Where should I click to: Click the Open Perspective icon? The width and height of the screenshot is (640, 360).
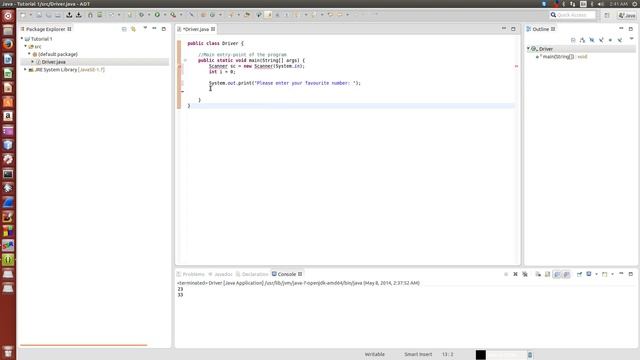click(x=607, y=15)
